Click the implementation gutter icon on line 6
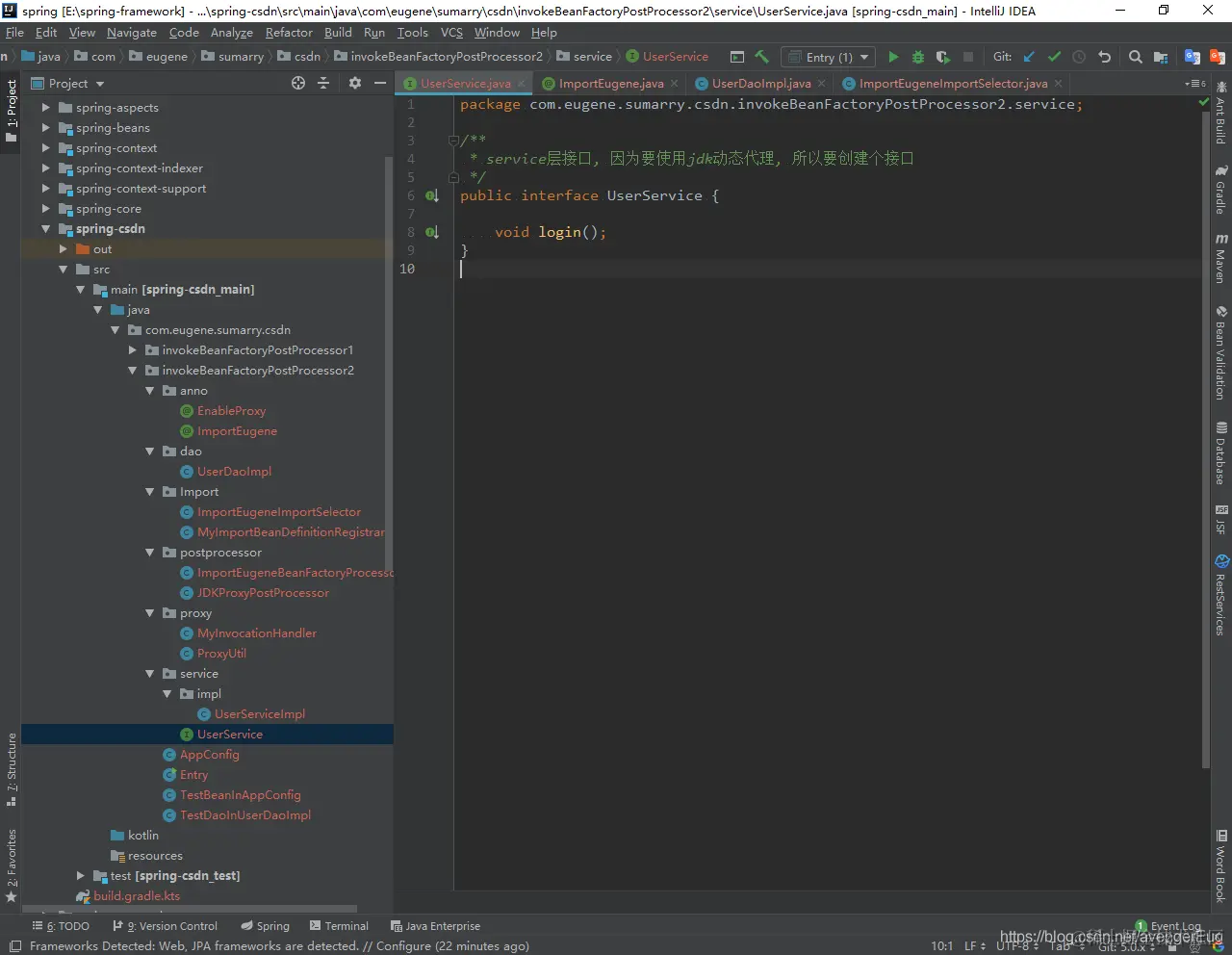This screenshot has height=955, width=1232. click(x=432, y=195)
